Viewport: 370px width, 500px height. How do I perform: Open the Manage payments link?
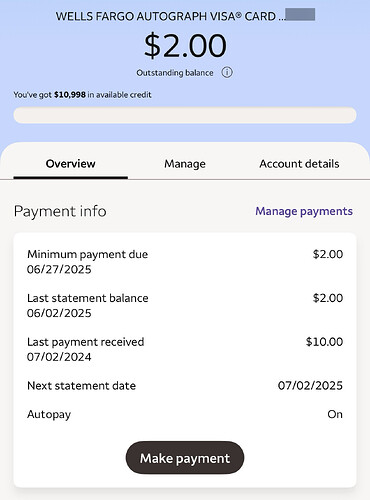click(x=304, y=211)
